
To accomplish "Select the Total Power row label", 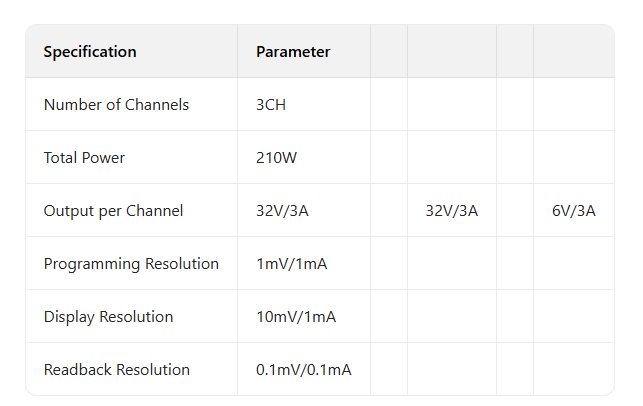I will point(84,158).
